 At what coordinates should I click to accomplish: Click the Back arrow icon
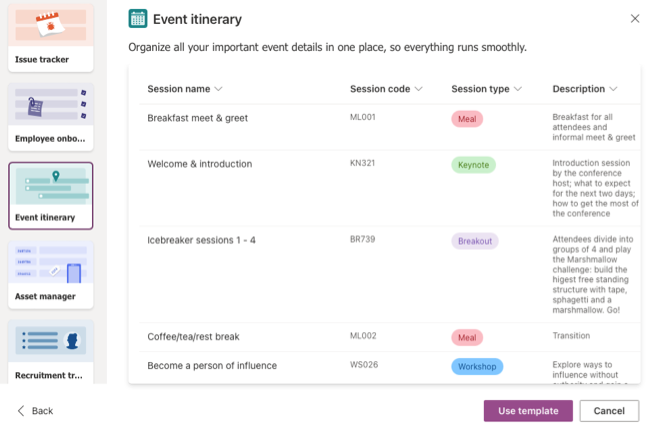point(21,411)
